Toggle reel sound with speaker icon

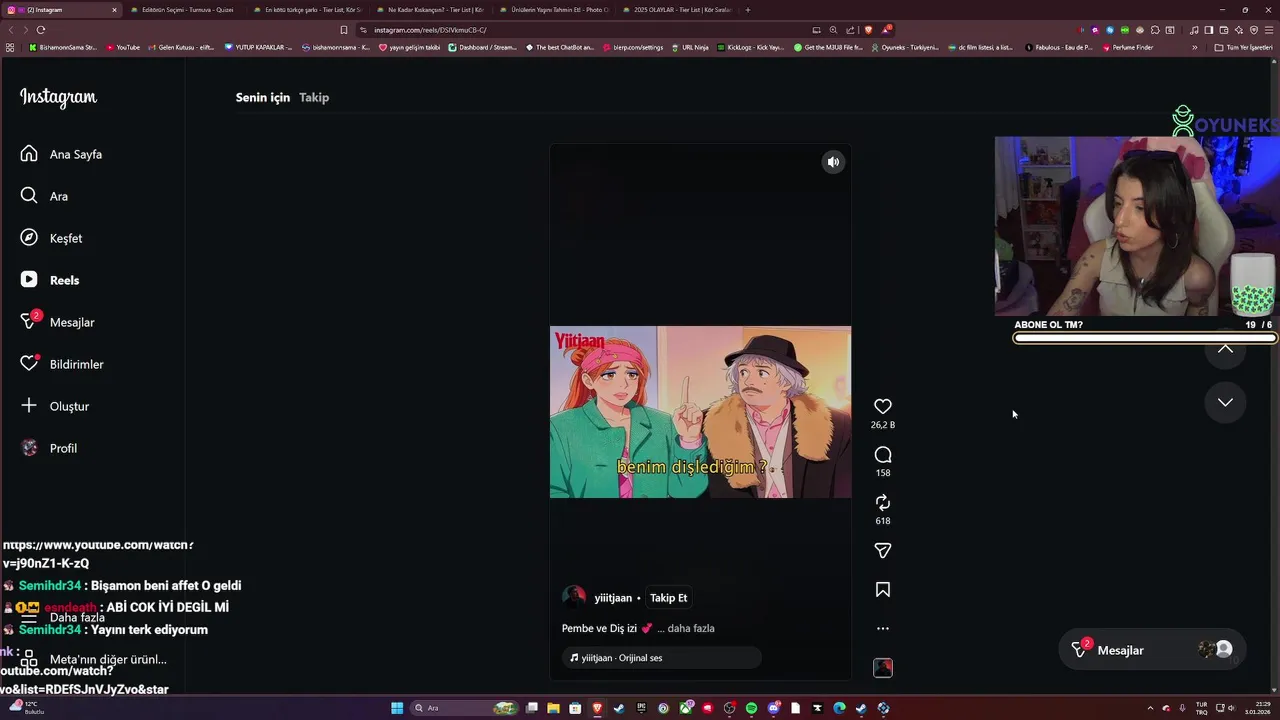833,162
